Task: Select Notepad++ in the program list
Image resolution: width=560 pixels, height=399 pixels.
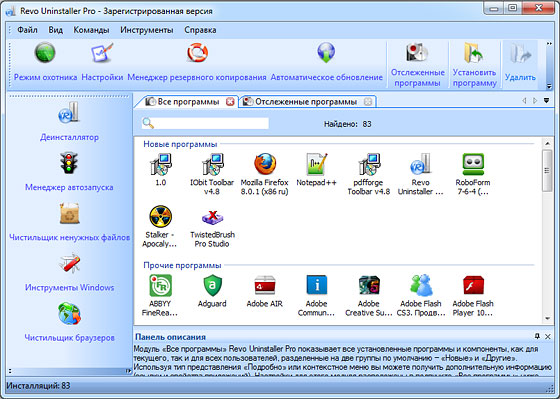Action: [x=316, y=170]
